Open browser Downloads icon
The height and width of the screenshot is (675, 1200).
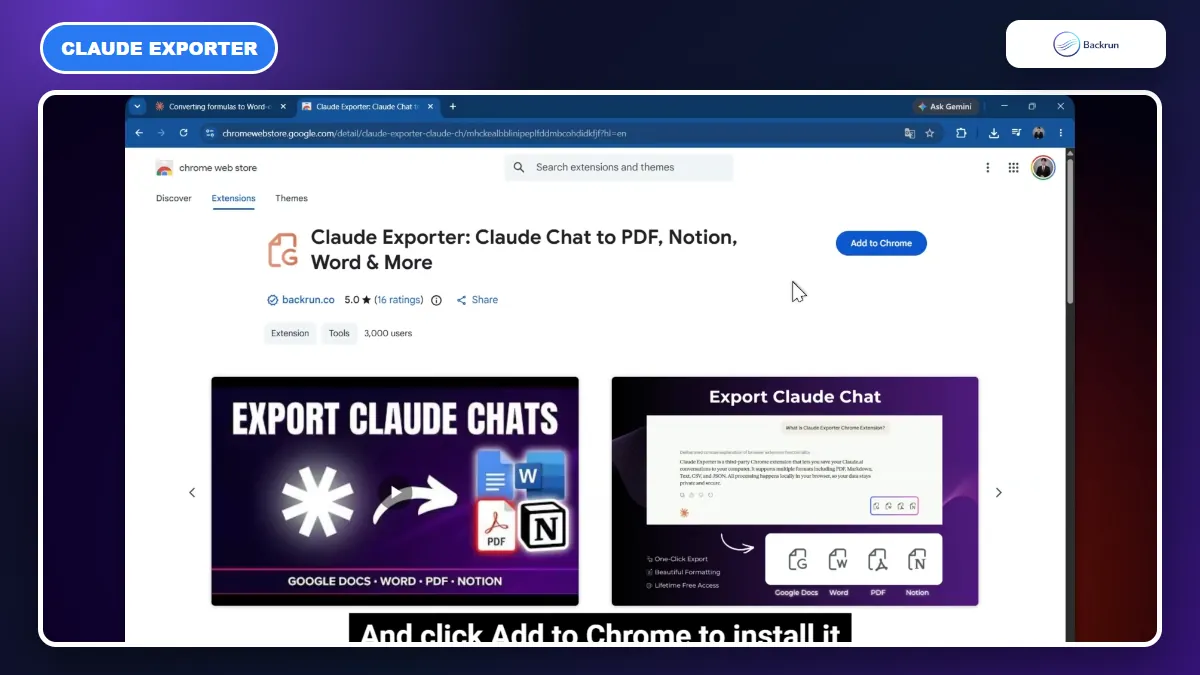994,133
